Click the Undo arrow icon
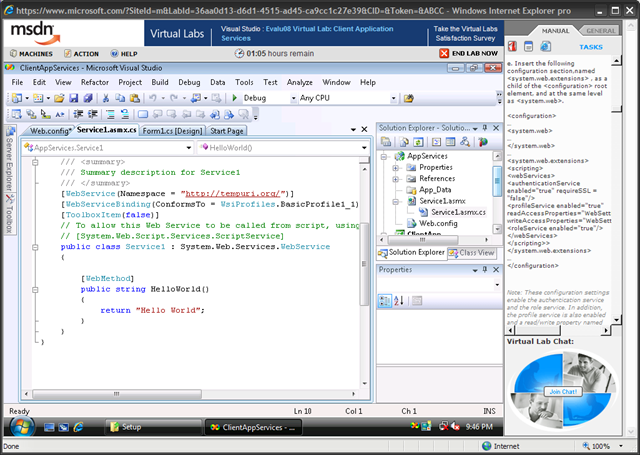The height and width of the screenshot is (455, 640). (153, 98)
